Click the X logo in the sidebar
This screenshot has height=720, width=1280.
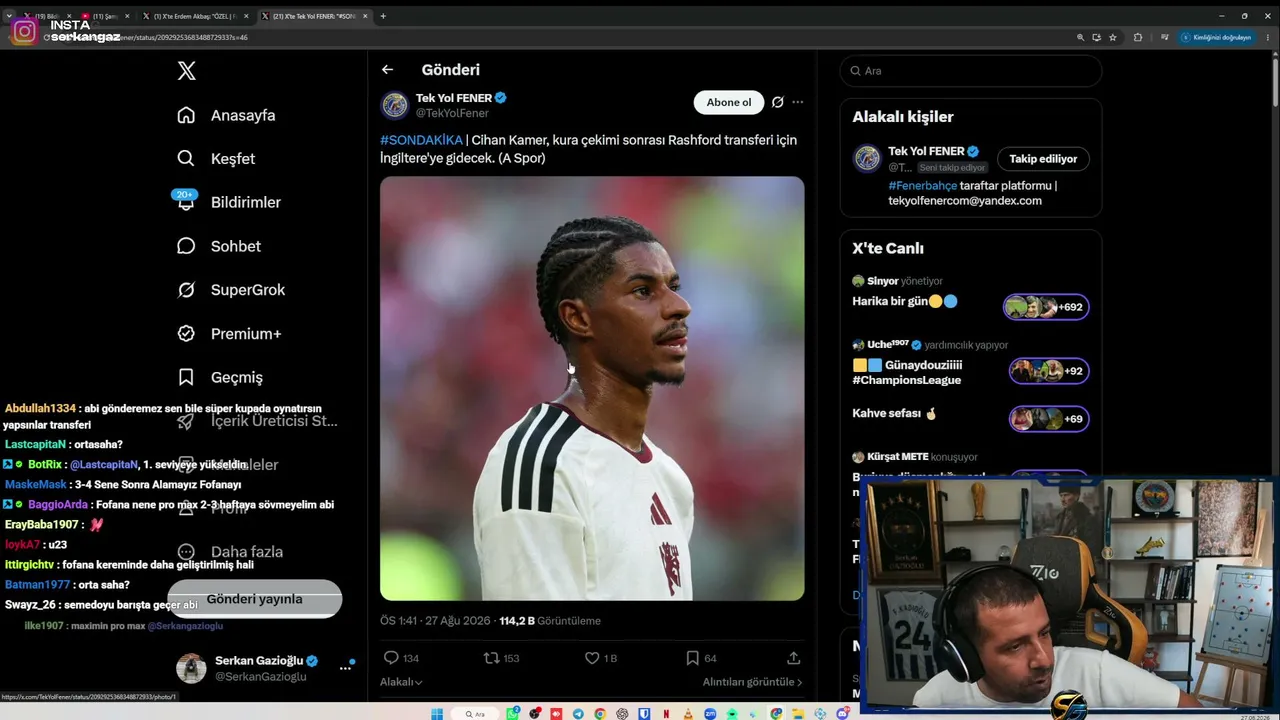(186, 71)
